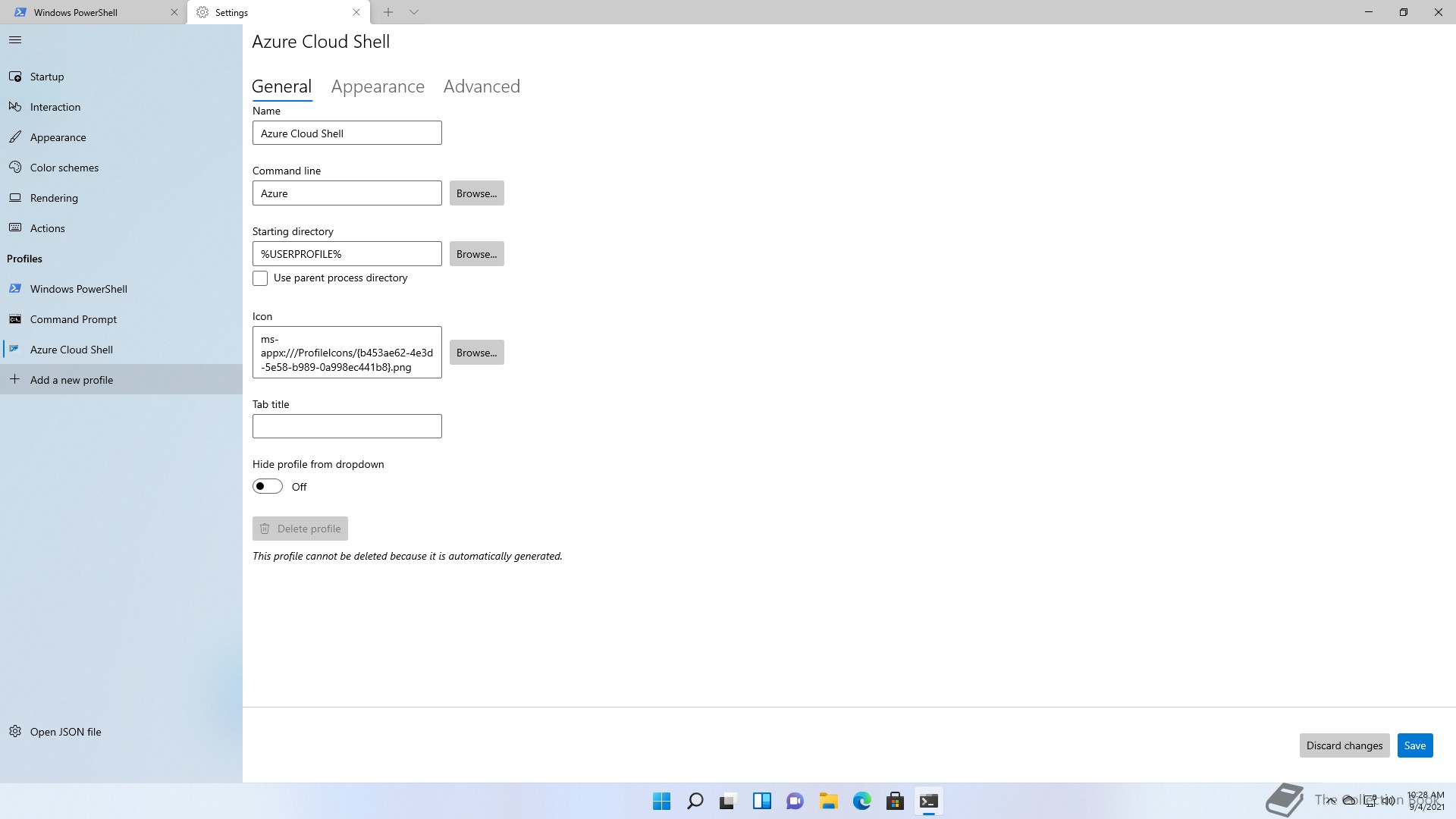Open the Rendering settings page

(x=54, y=198)
